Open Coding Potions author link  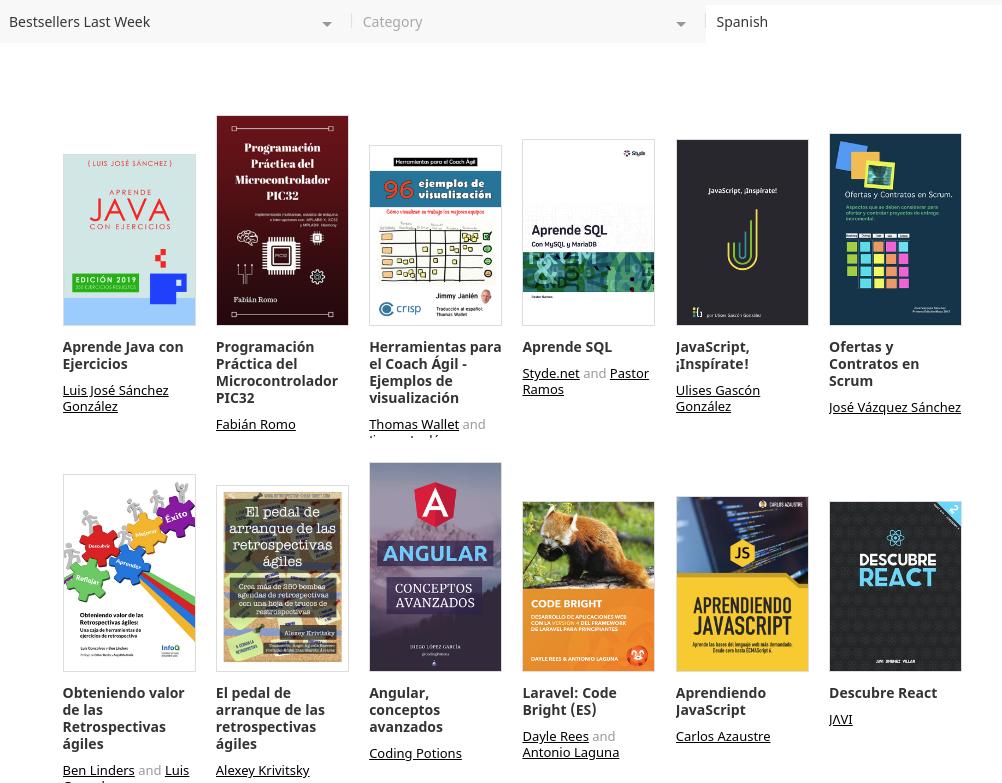(415, 754)
